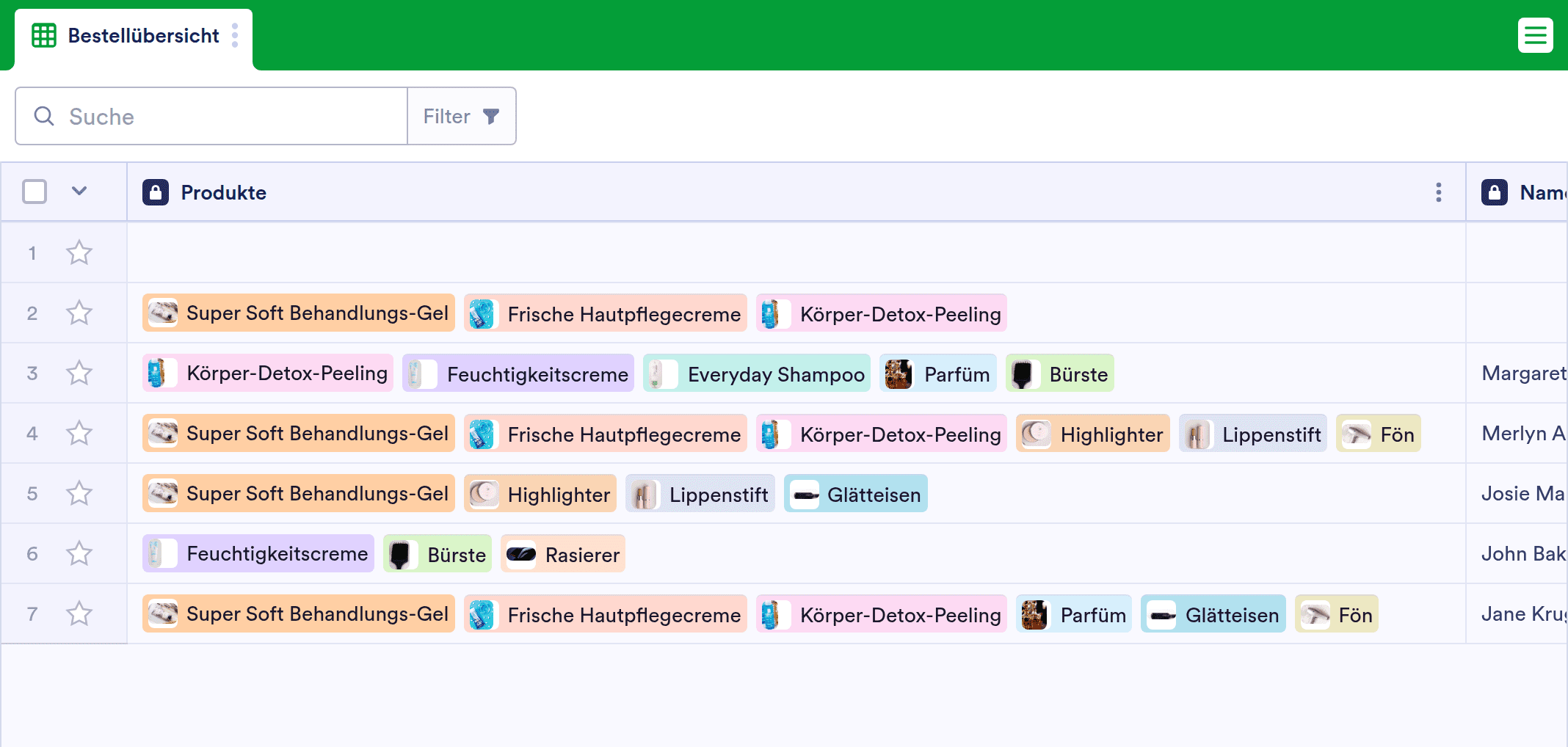The image size is (1568, 747).
Task: Toggle the star on row 3
Action: [x=79, y=373]
